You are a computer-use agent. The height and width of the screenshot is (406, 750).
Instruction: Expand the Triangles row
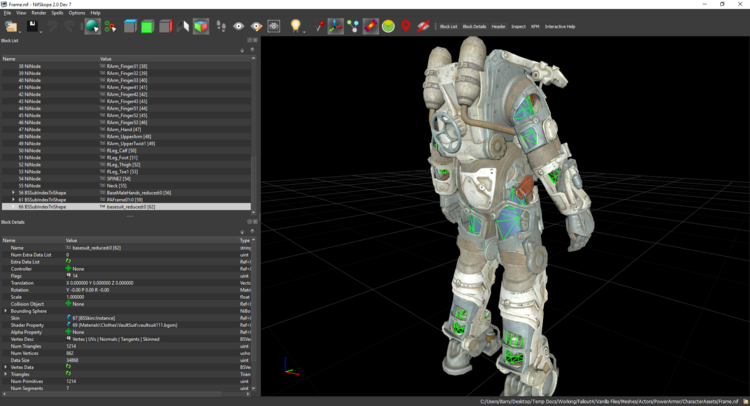tap(6, 374)
